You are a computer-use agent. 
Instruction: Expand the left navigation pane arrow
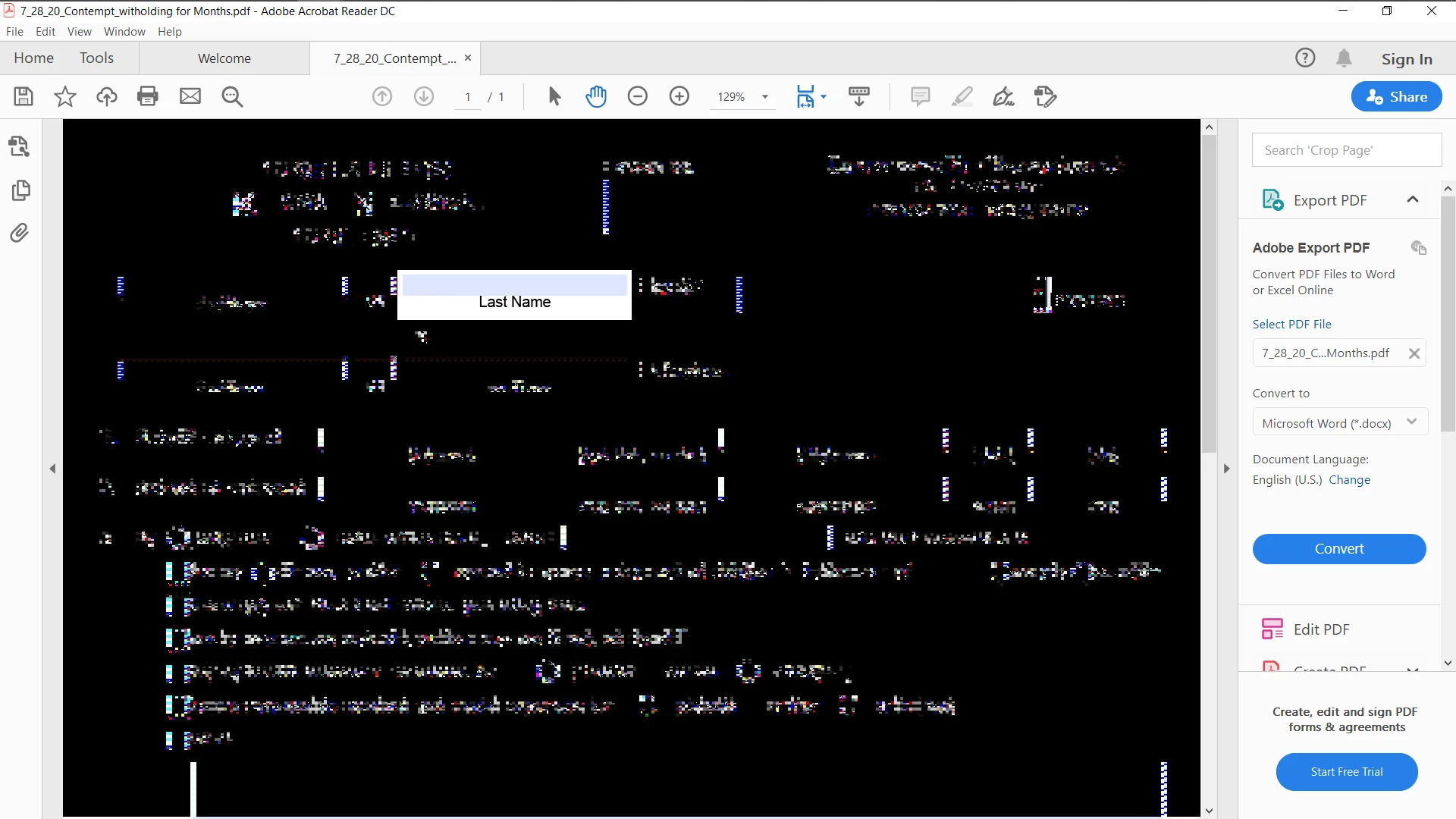tap(52, 469)
